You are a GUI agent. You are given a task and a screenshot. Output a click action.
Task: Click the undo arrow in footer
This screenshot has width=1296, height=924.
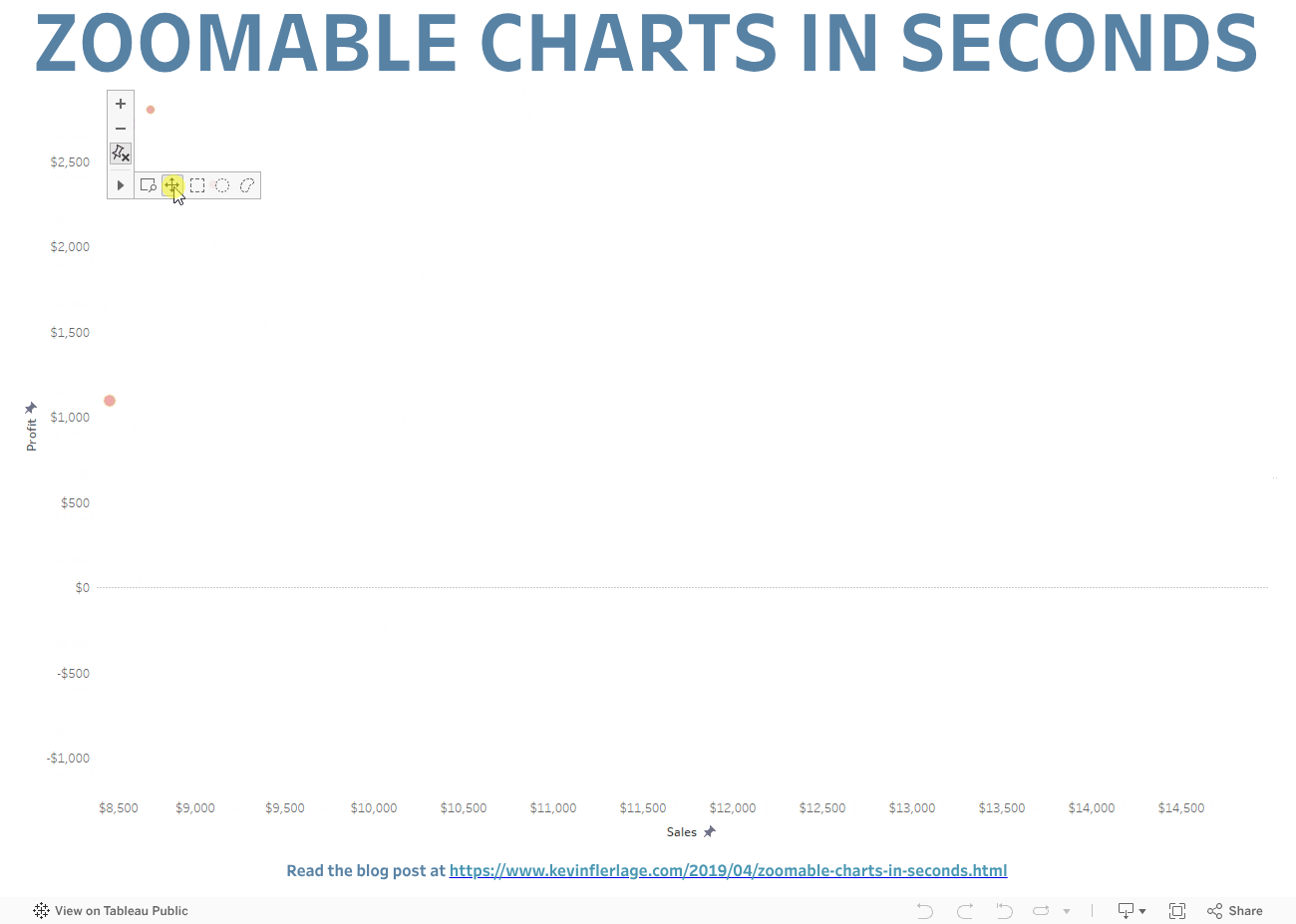925,911
